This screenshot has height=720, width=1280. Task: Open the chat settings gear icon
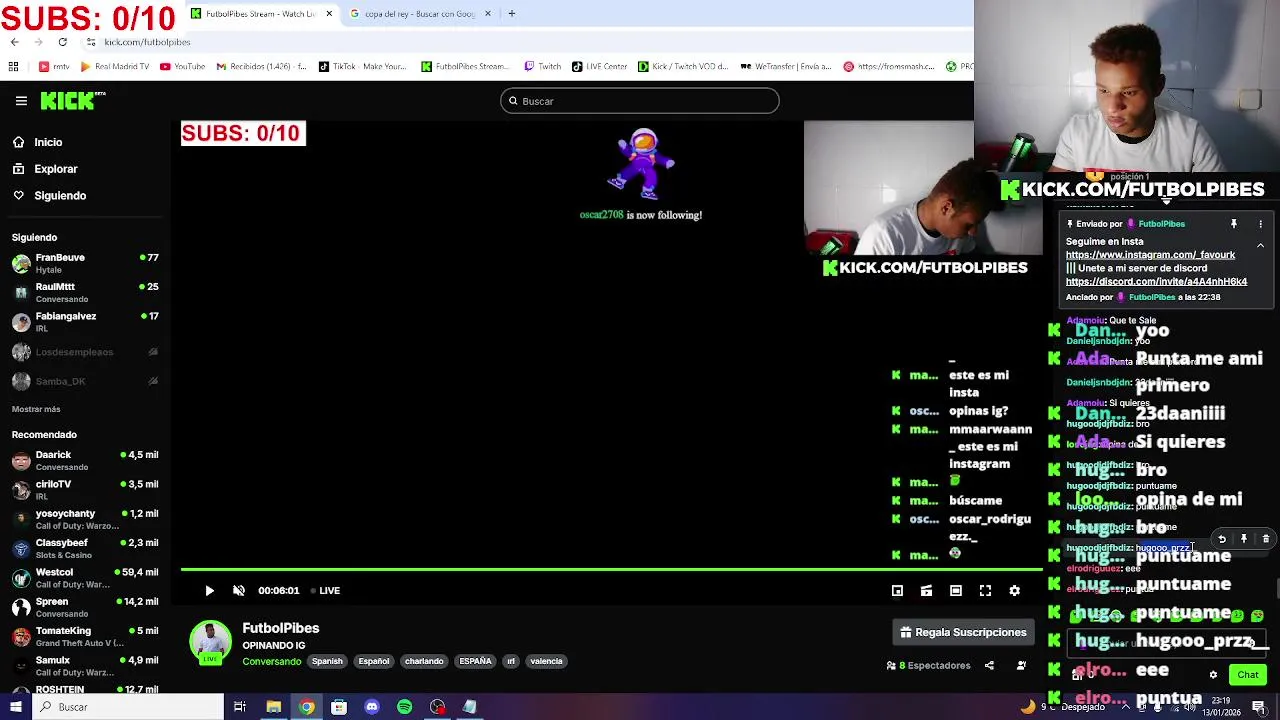coord(1213,675)
